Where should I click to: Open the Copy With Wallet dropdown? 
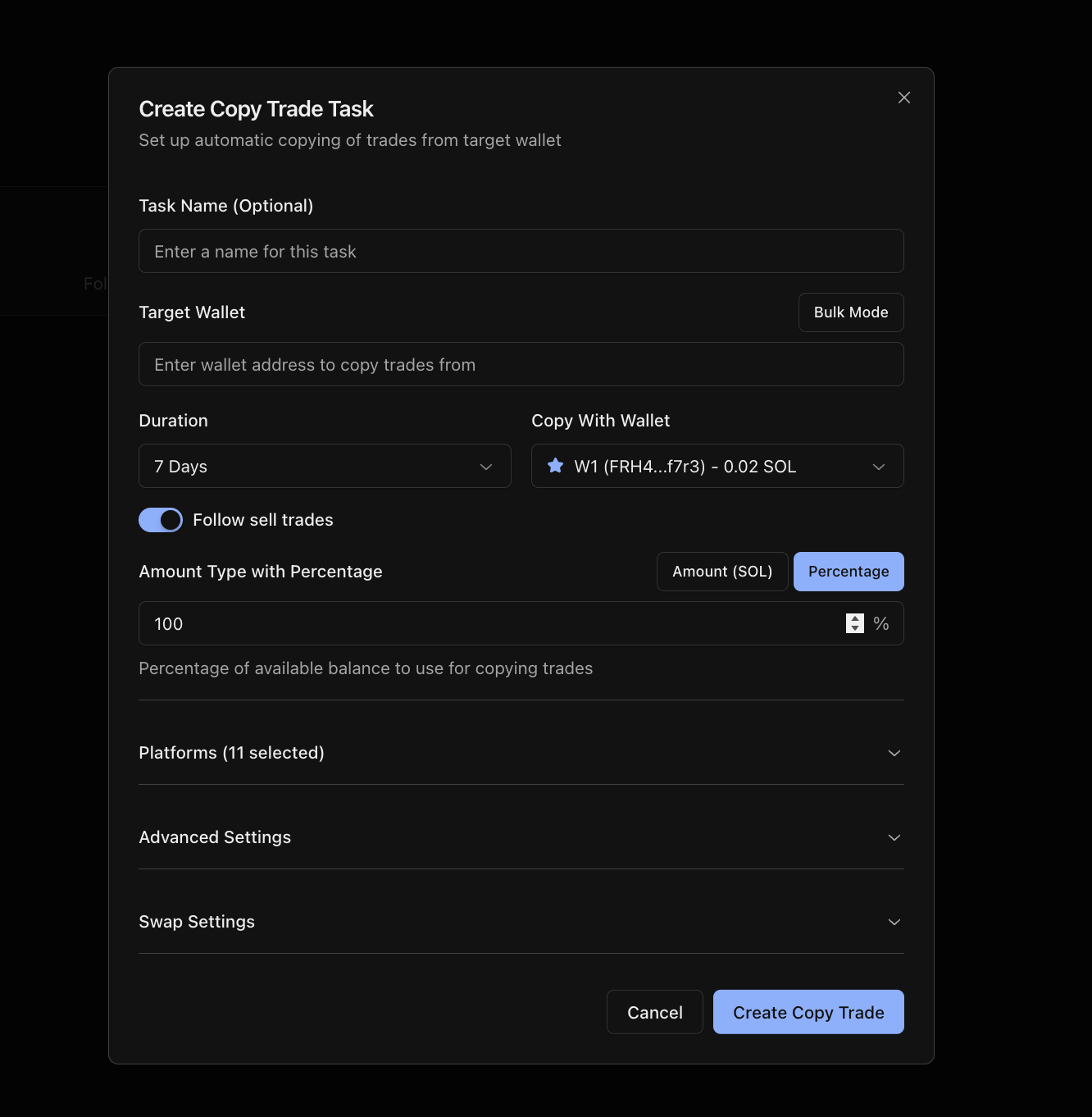[x=717, y=466]
